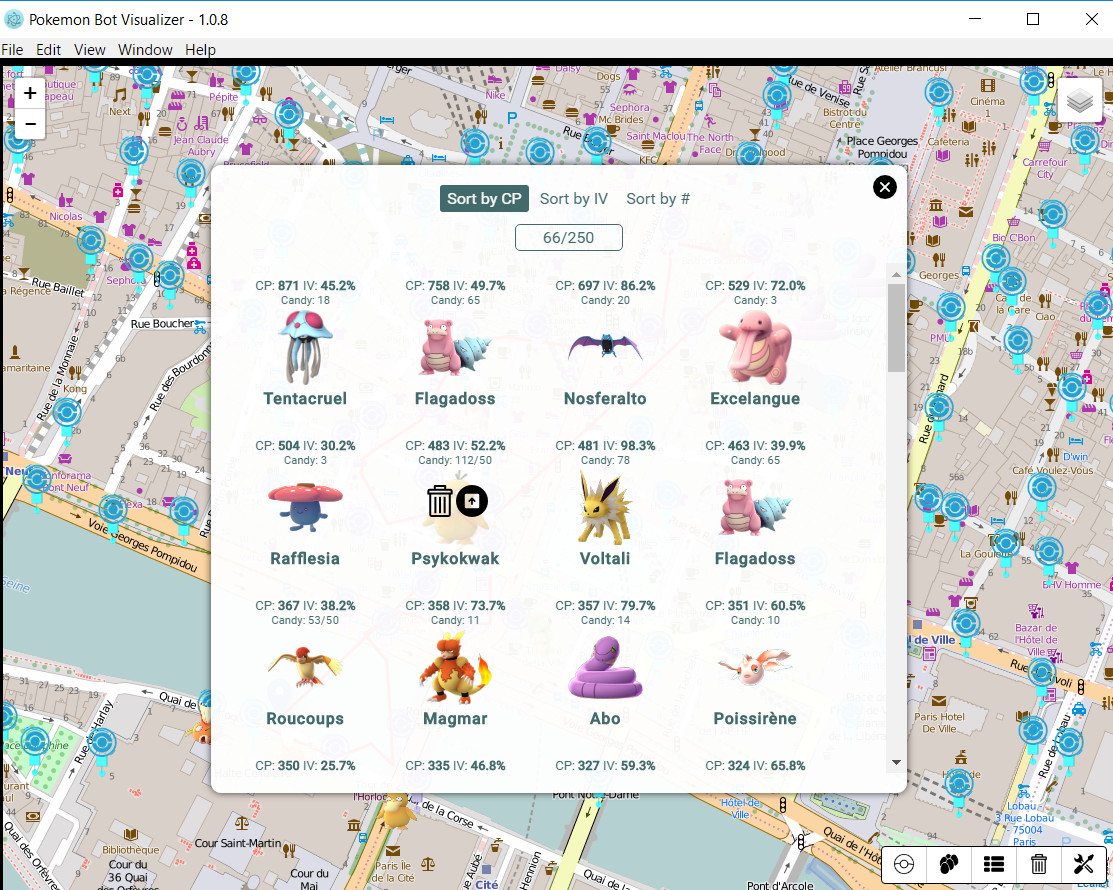Select the Roucoups sprite
The width and height of the screenshot is (1113, 890).
[305, 667]
